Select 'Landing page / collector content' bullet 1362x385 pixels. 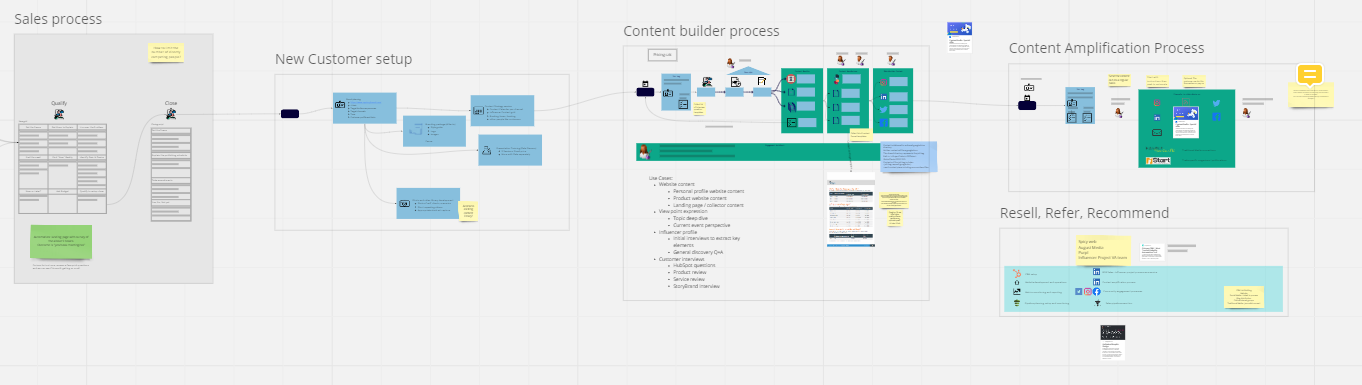tap(708, 205)
